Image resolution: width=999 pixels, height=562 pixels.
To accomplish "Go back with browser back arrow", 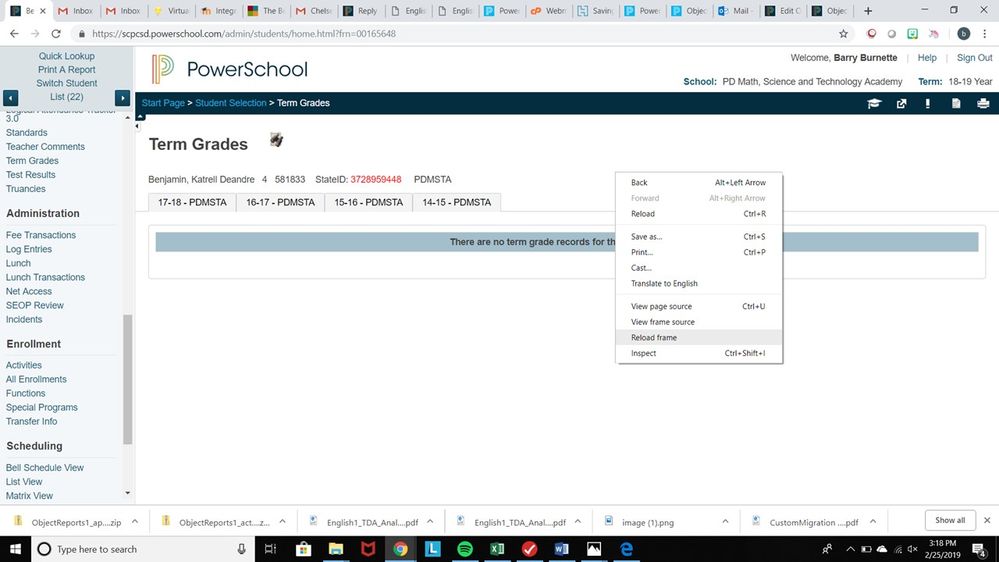I will coord(14,34).
